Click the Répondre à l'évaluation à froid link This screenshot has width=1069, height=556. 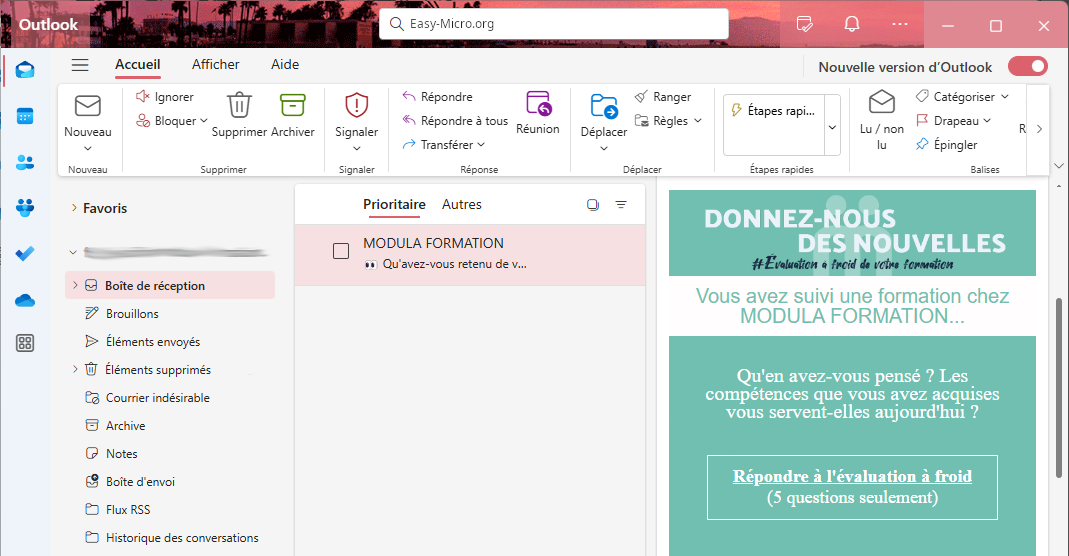coord(852,476)
